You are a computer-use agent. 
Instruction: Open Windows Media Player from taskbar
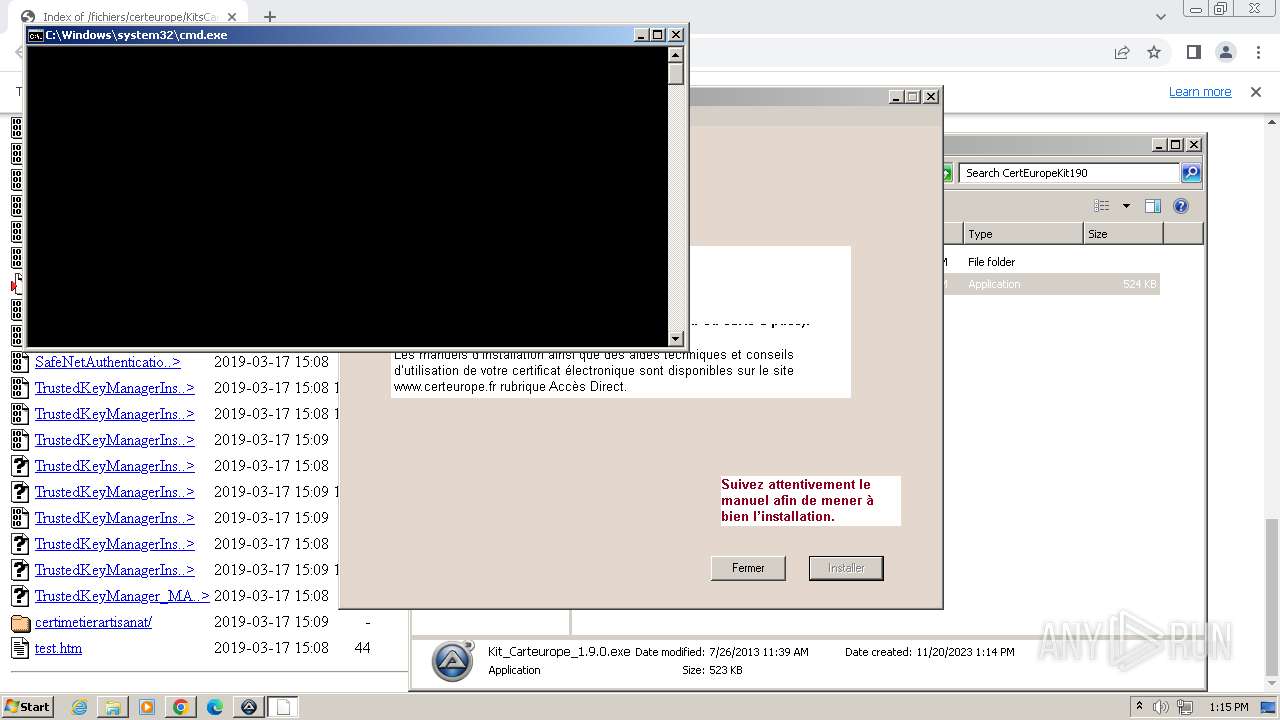click(147, 707)
